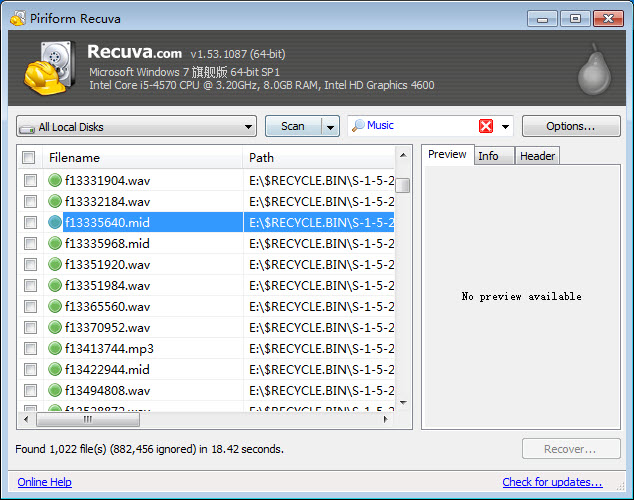Click the Recuva hard-hat drive logo

50,68
